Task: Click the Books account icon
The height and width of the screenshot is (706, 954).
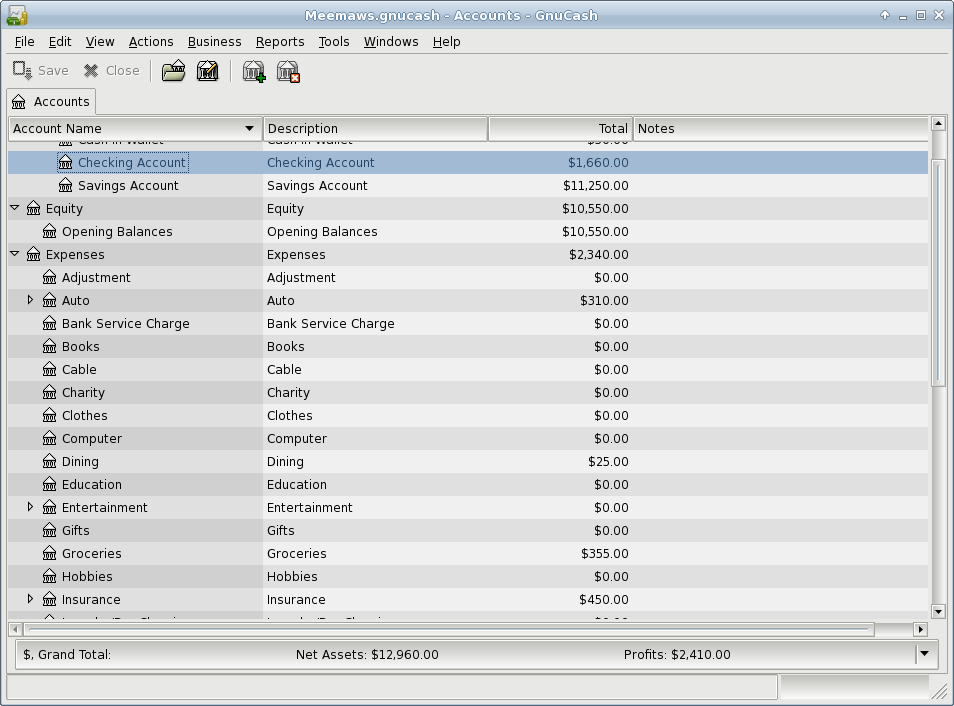Action: (x=49, y=347)
